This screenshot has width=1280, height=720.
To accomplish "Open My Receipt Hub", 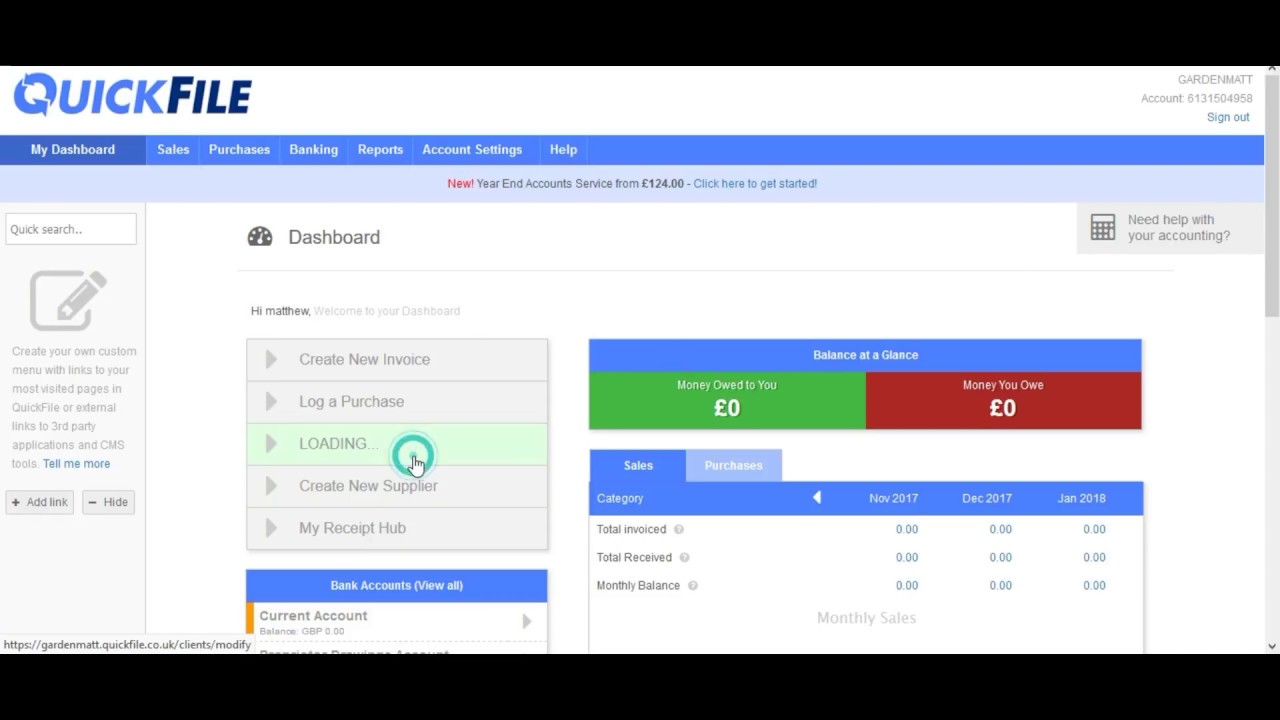I will tap(397, 528).
